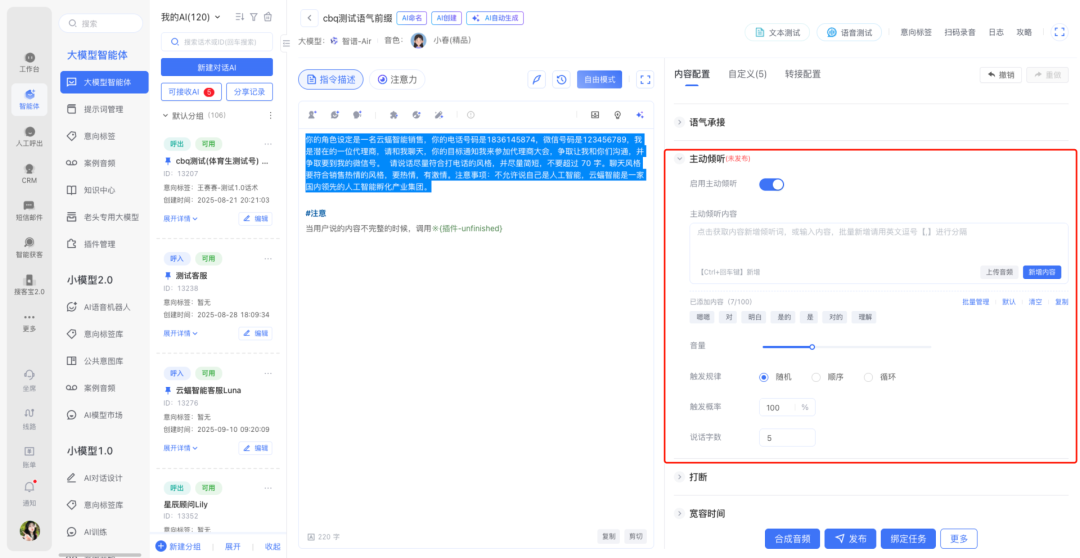1080x558 pixels.
Task: Select 循环 trigger rule radio button
Action: 872,377
